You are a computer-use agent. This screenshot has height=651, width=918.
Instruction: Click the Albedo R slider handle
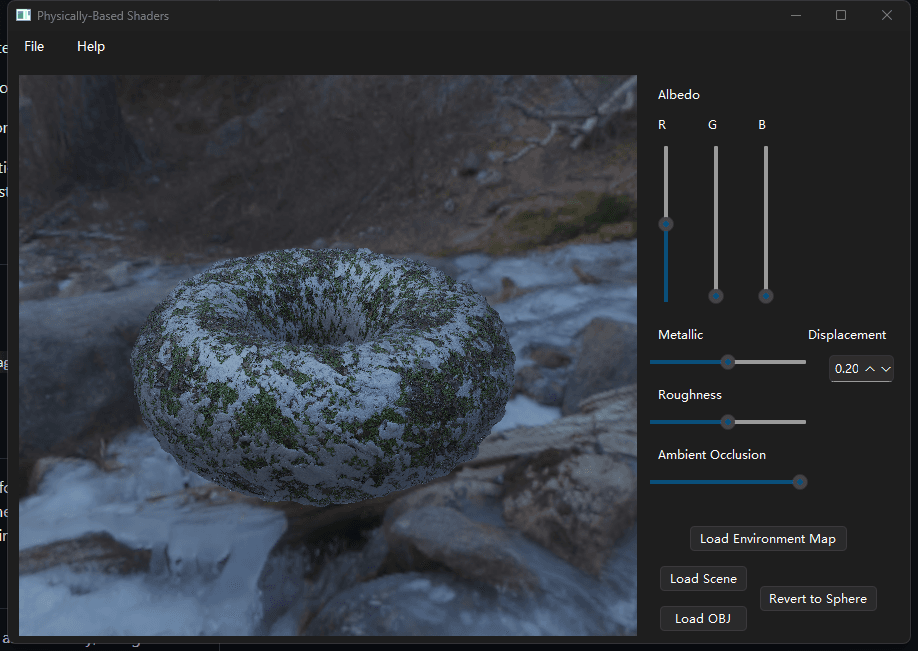pyautogui.click(x=666, y=224)
